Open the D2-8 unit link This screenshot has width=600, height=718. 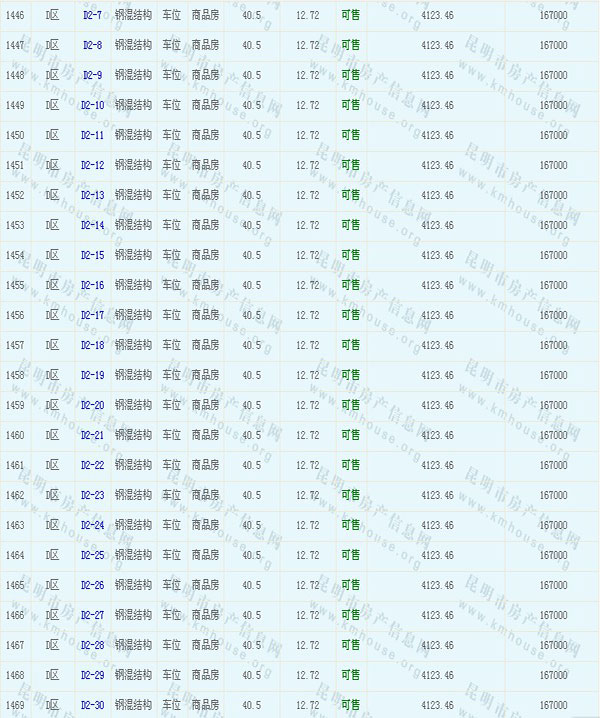[91, 46]
